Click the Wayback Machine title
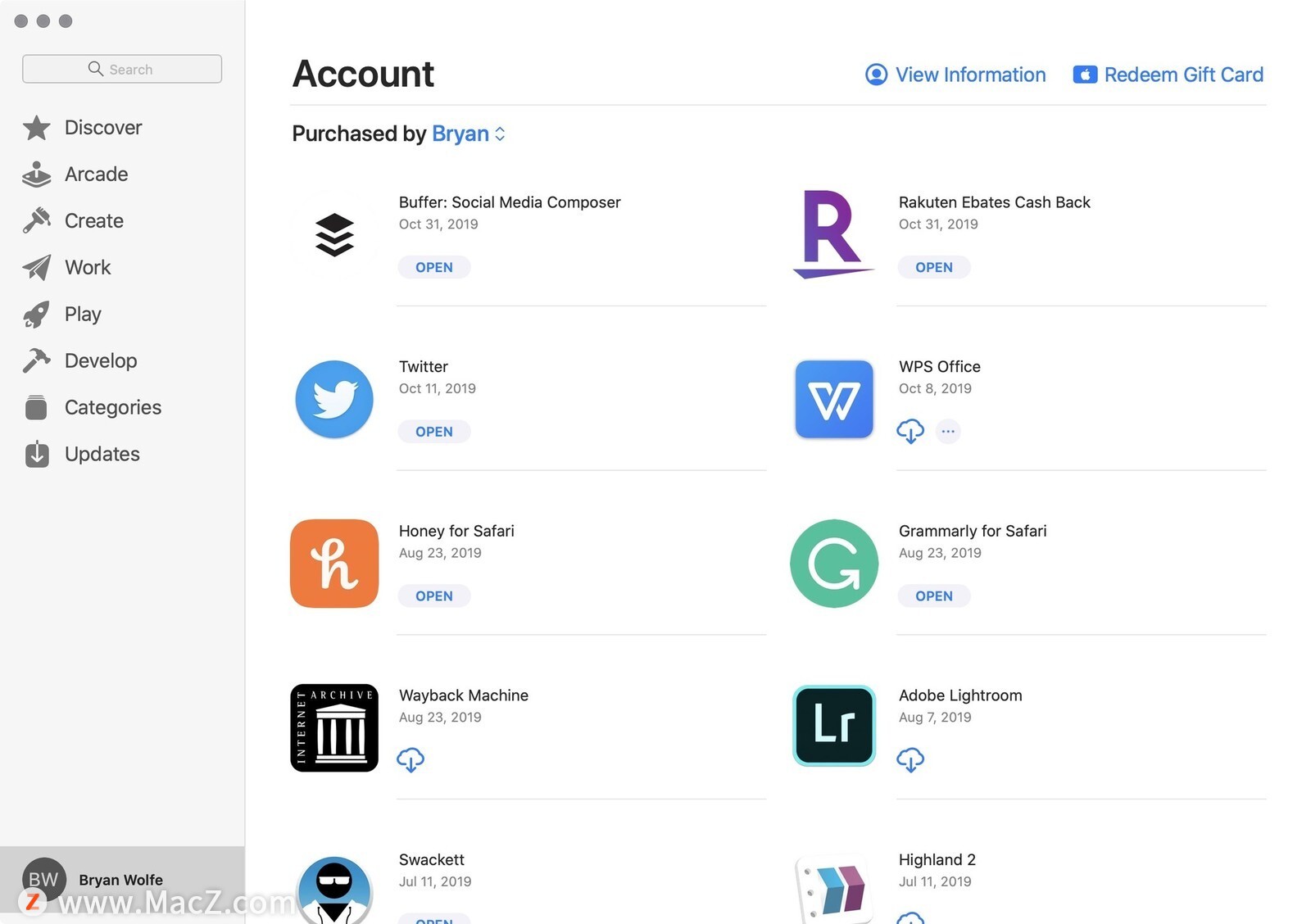 (464, 695)
